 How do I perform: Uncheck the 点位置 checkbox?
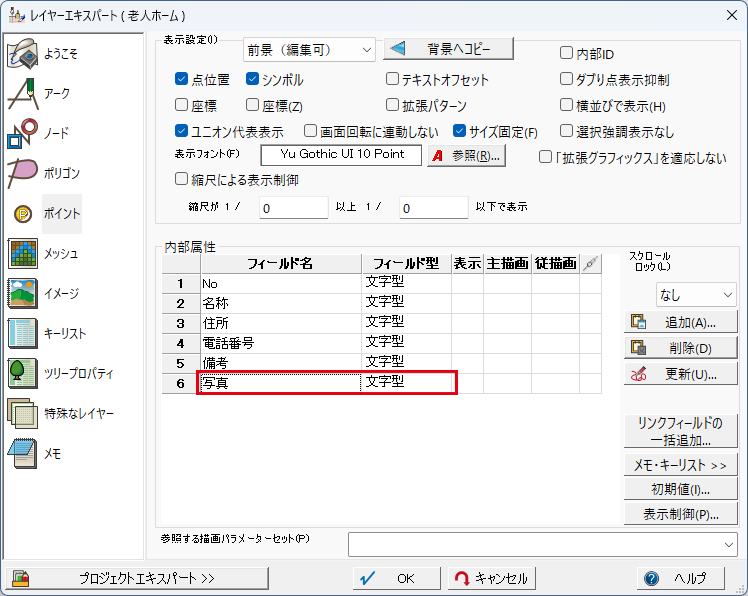(x=182, y=79)
